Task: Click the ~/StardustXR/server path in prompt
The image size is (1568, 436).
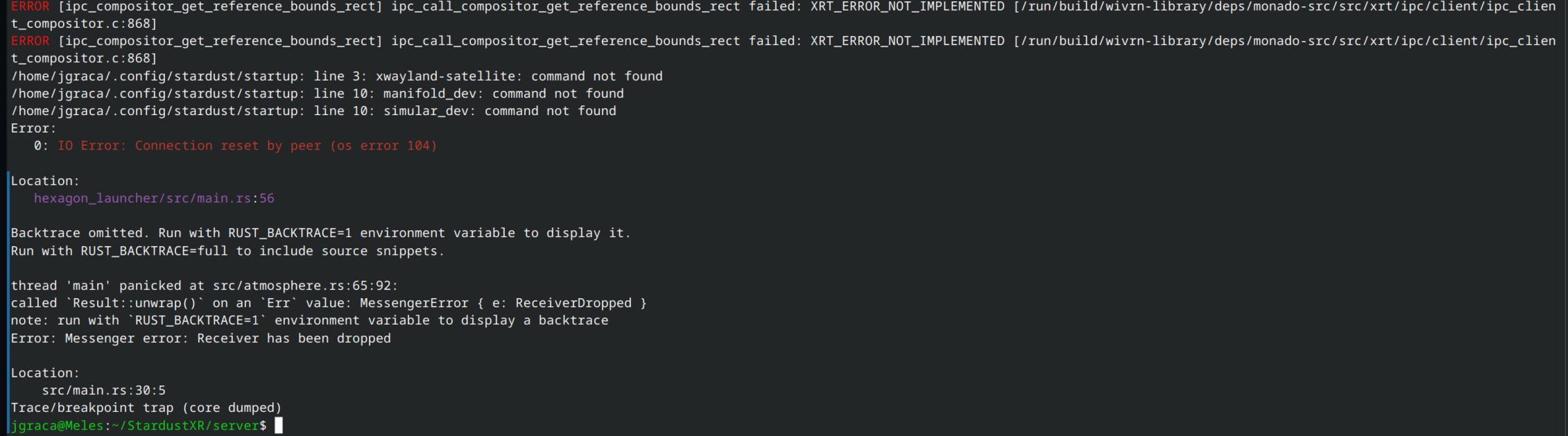Action: [x=185, y=426]
